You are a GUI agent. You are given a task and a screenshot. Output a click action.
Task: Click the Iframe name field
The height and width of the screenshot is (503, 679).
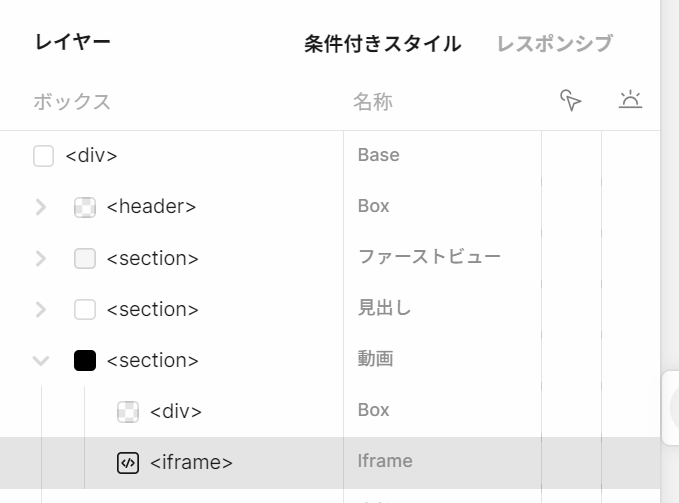tap(385, 461)
